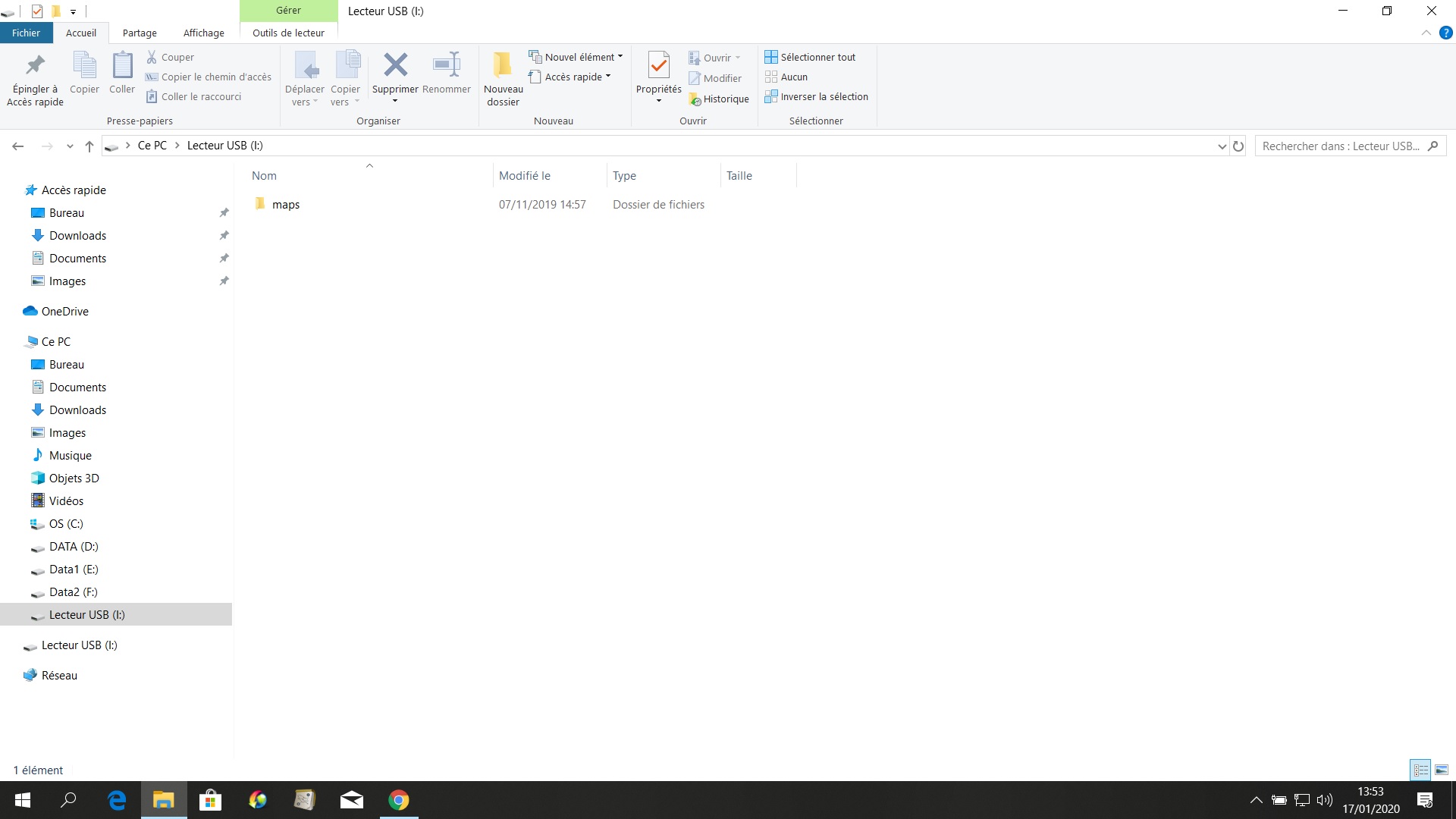Collapse the ribbon using the chevron
Image resolution: width=1456 pixels, height=819 pixels.
pos(1426,33)
